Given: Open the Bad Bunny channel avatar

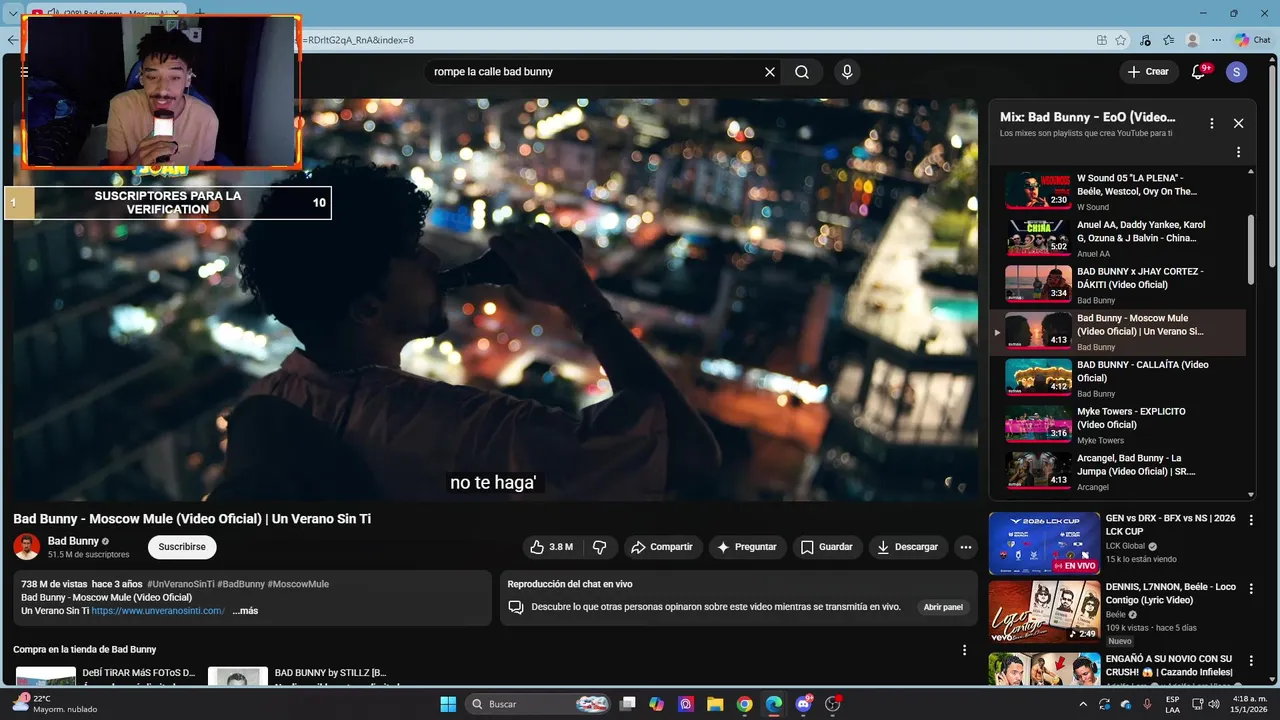Looking at the screenshot, I should tap(26, 547).
